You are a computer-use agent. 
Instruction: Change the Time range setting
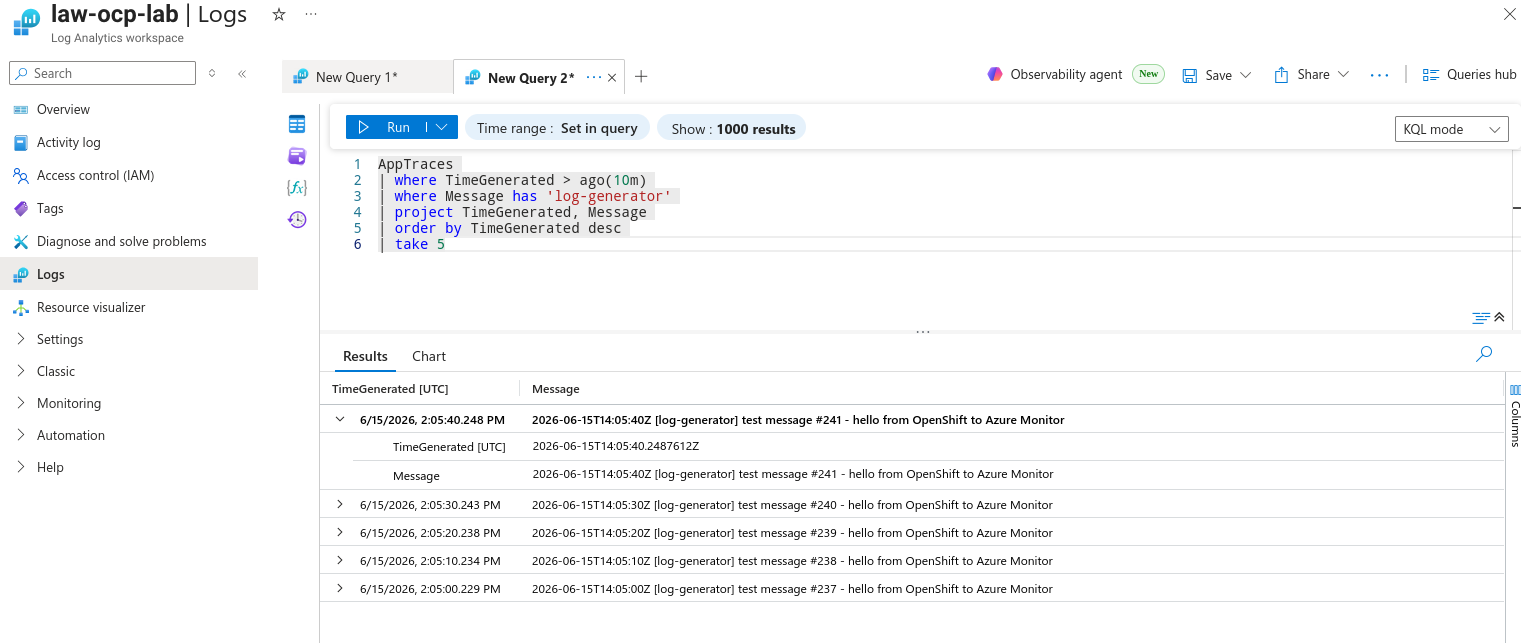(557, 128)
